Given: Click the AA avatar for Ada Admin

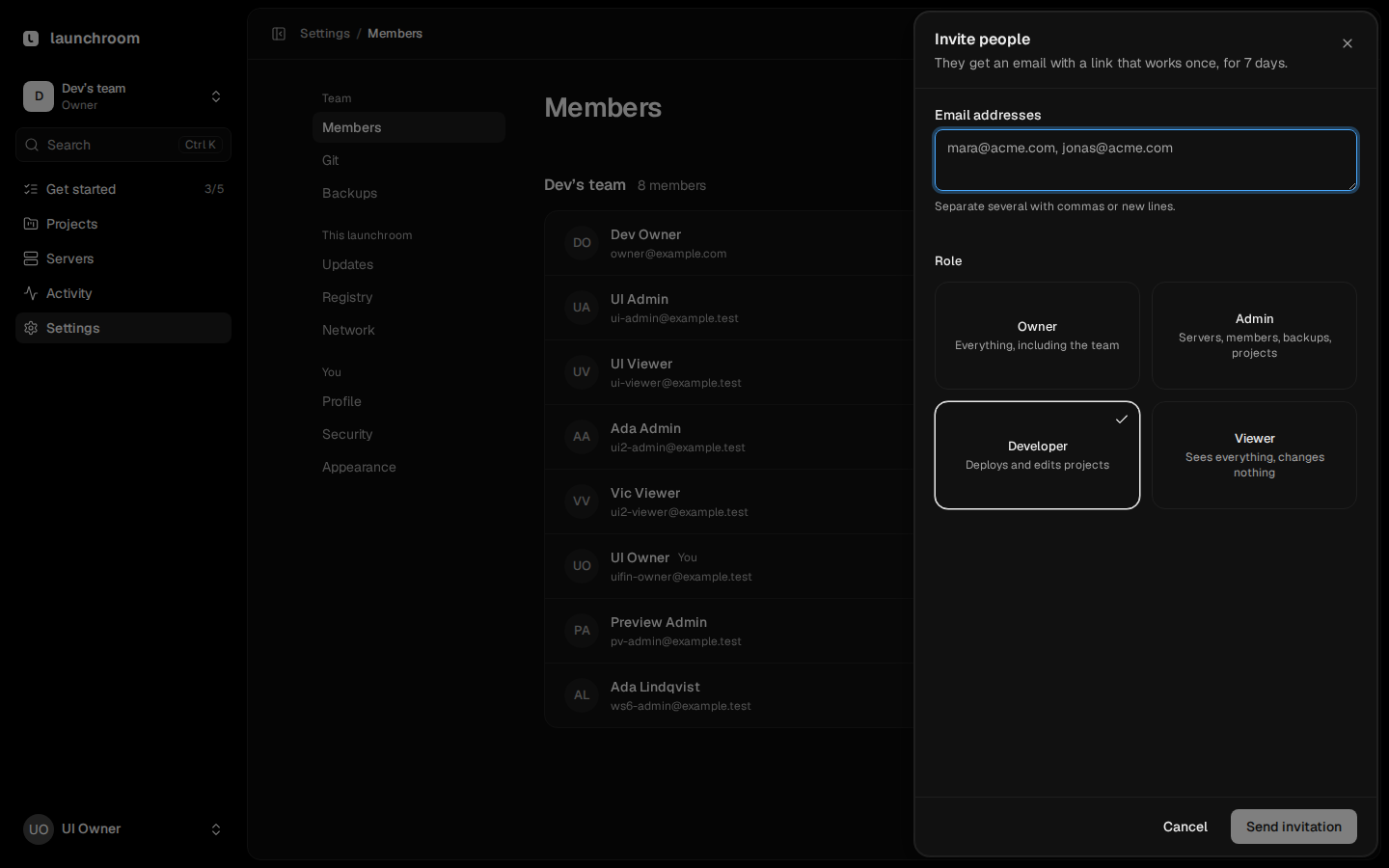Looking at the screenshot, I should point(582,437).
